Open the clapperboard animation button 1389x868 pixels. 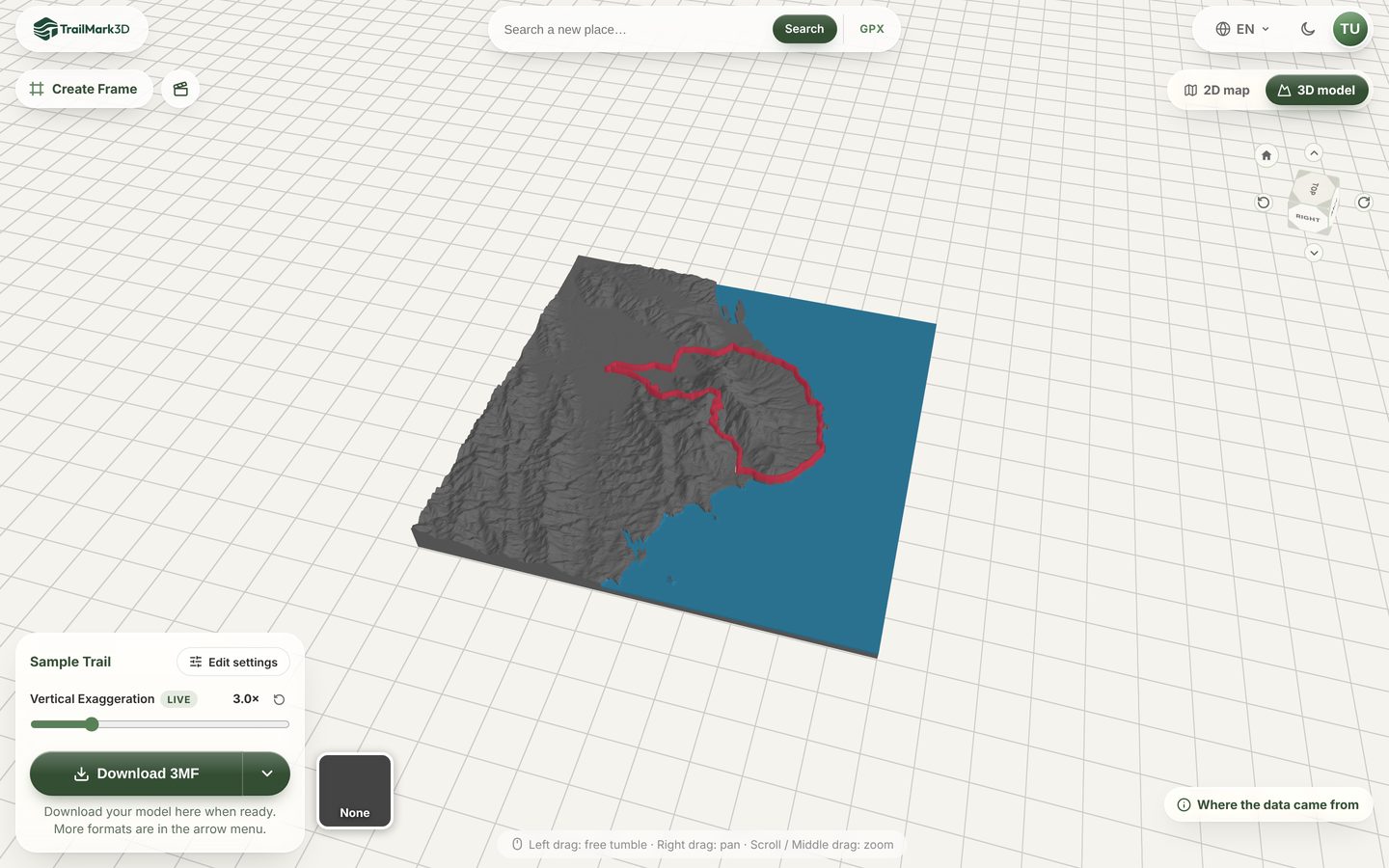point(180,89)
